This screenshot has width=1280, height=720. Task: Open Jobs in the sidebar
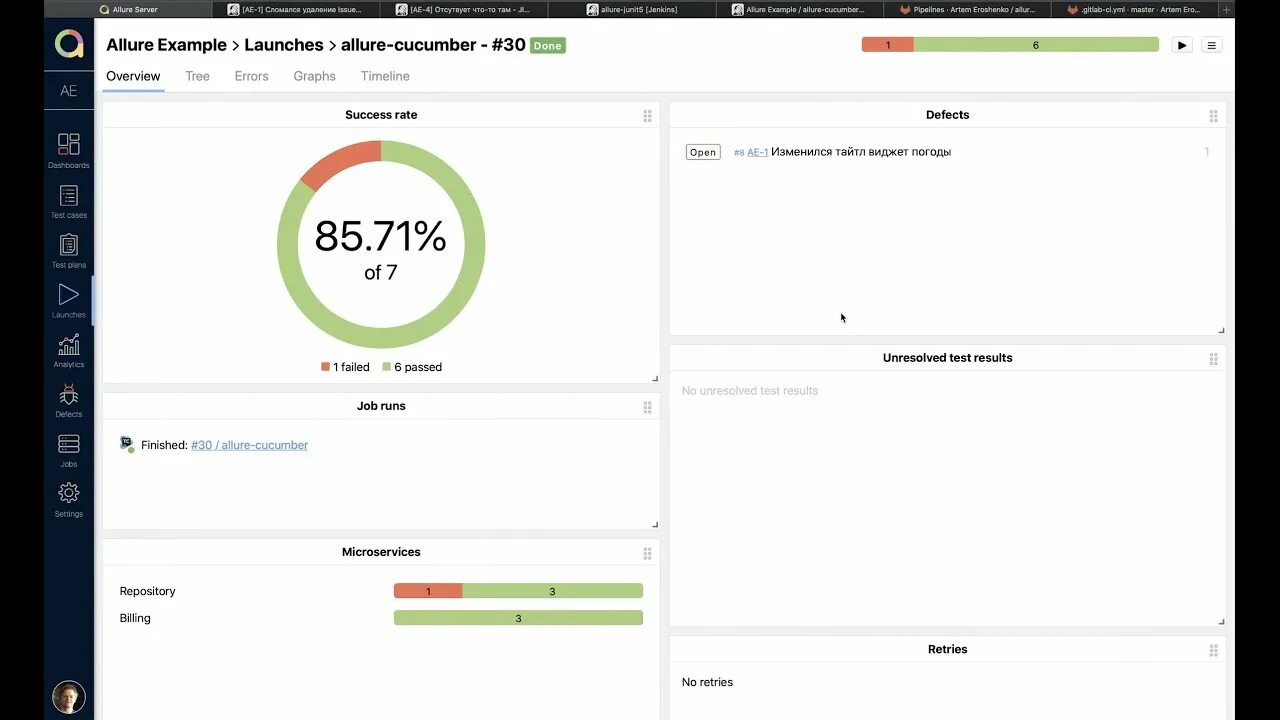pyautogui.click(x=69, y=450)
